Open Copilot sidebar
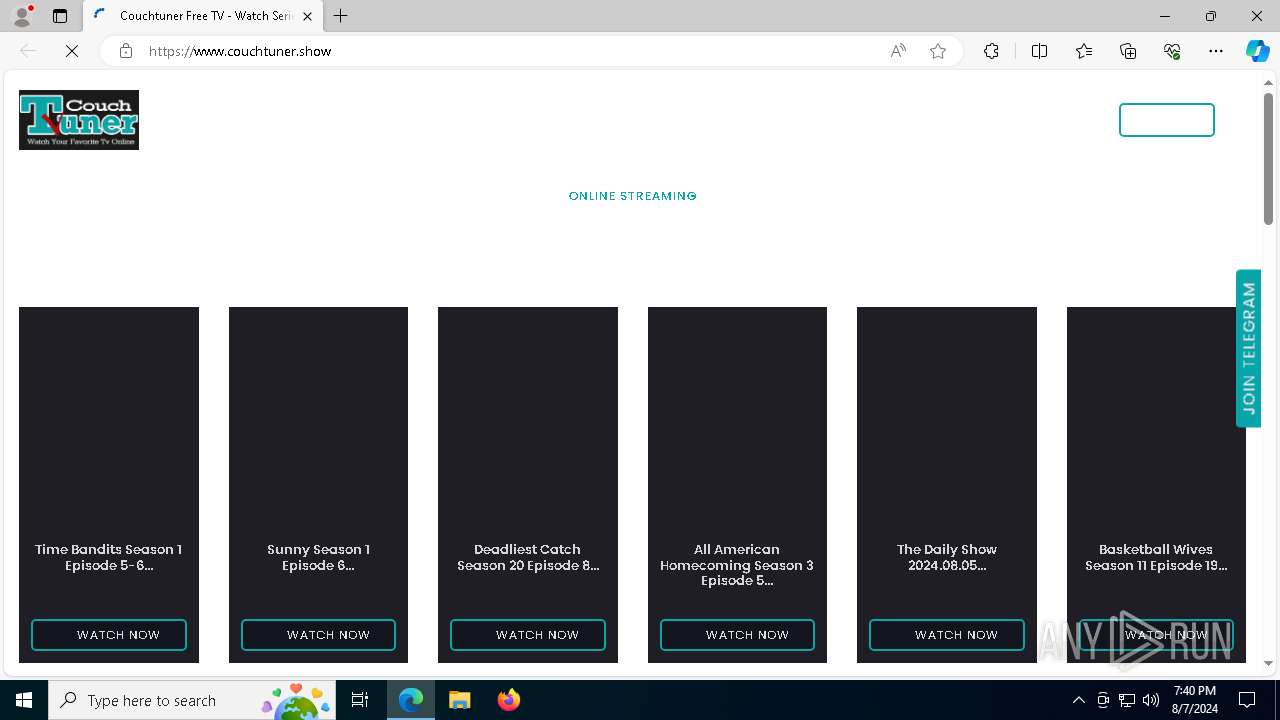 point(1257,51)
